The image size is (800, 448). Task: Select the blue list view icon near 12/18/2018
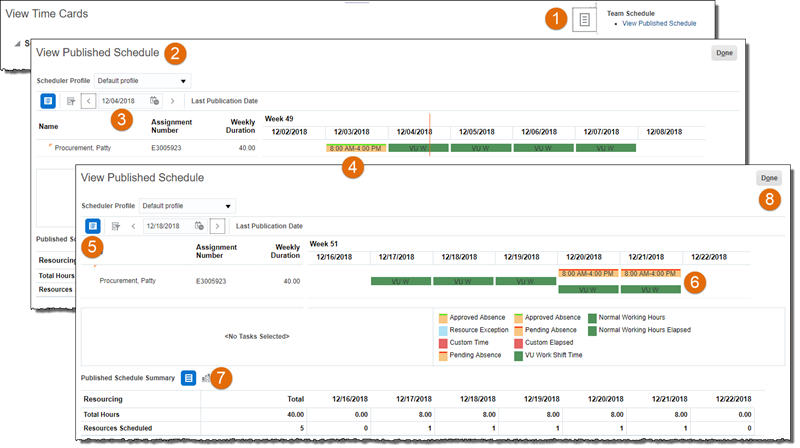(x=92, y=226)
